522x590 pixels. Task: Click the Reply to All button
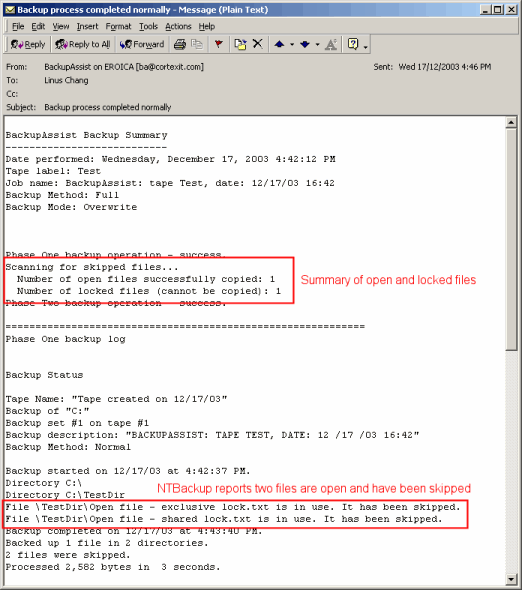[x=82, y=44]
